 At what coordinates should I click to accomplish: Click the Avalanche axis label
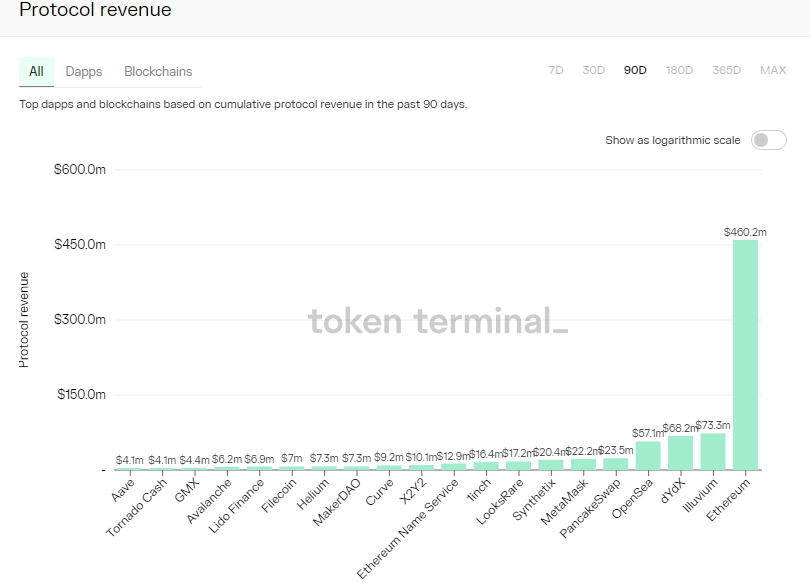tap(209, 501)
